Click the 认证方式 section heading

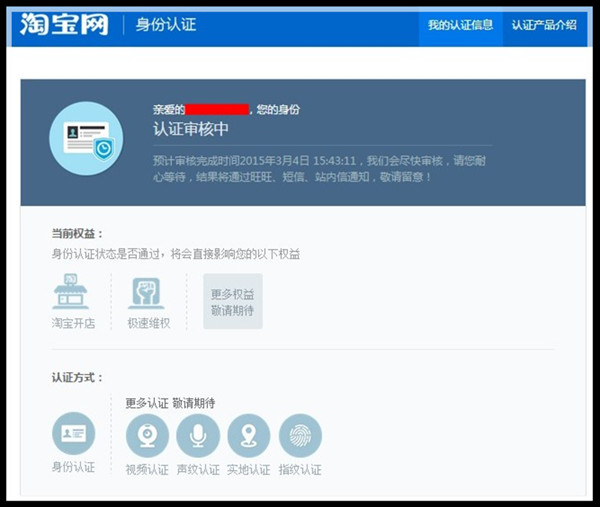coord(77,377)
